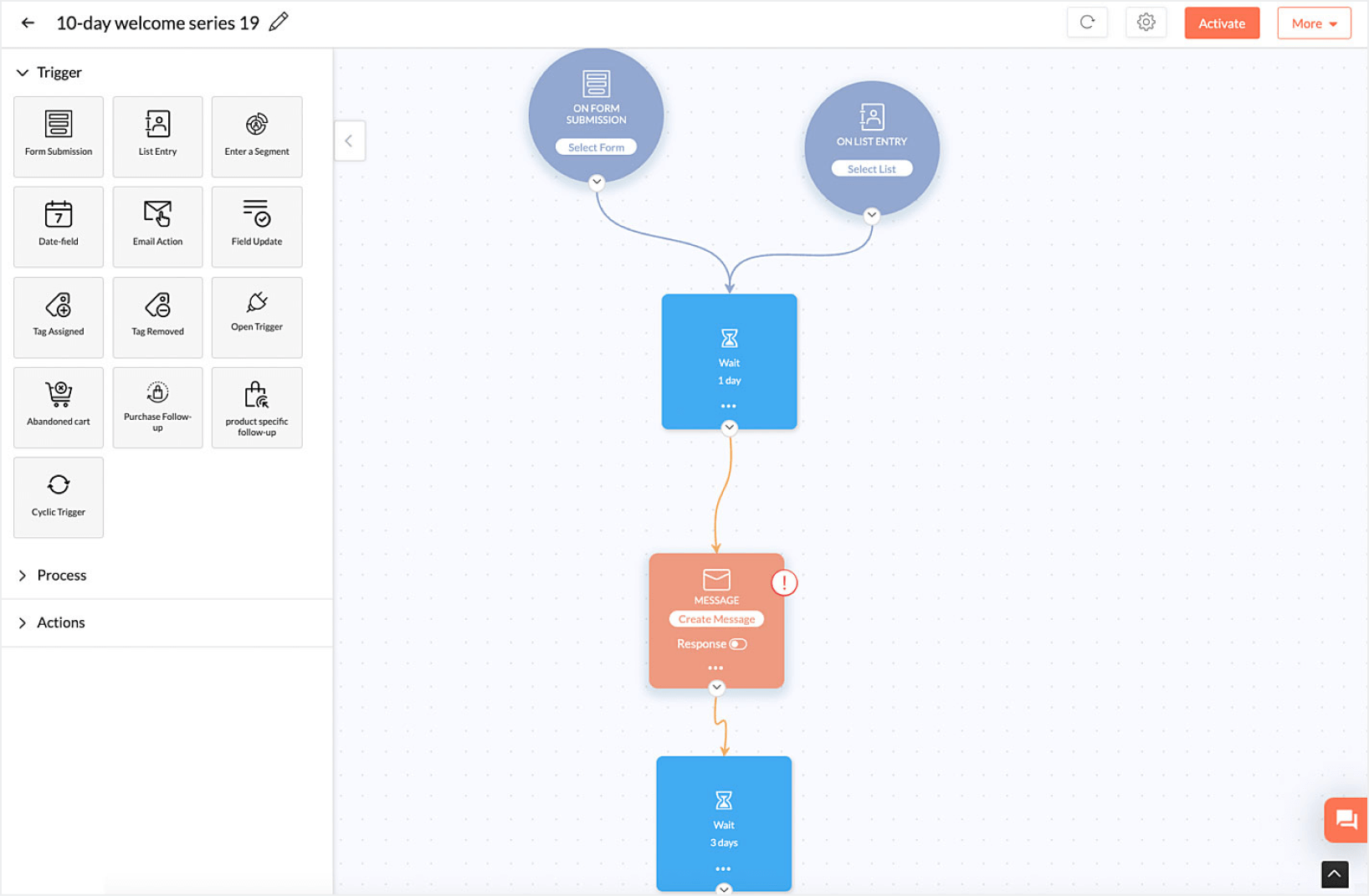Open options dots on Wait 1 day
The image size is (1369, 896).
point(729,406)
